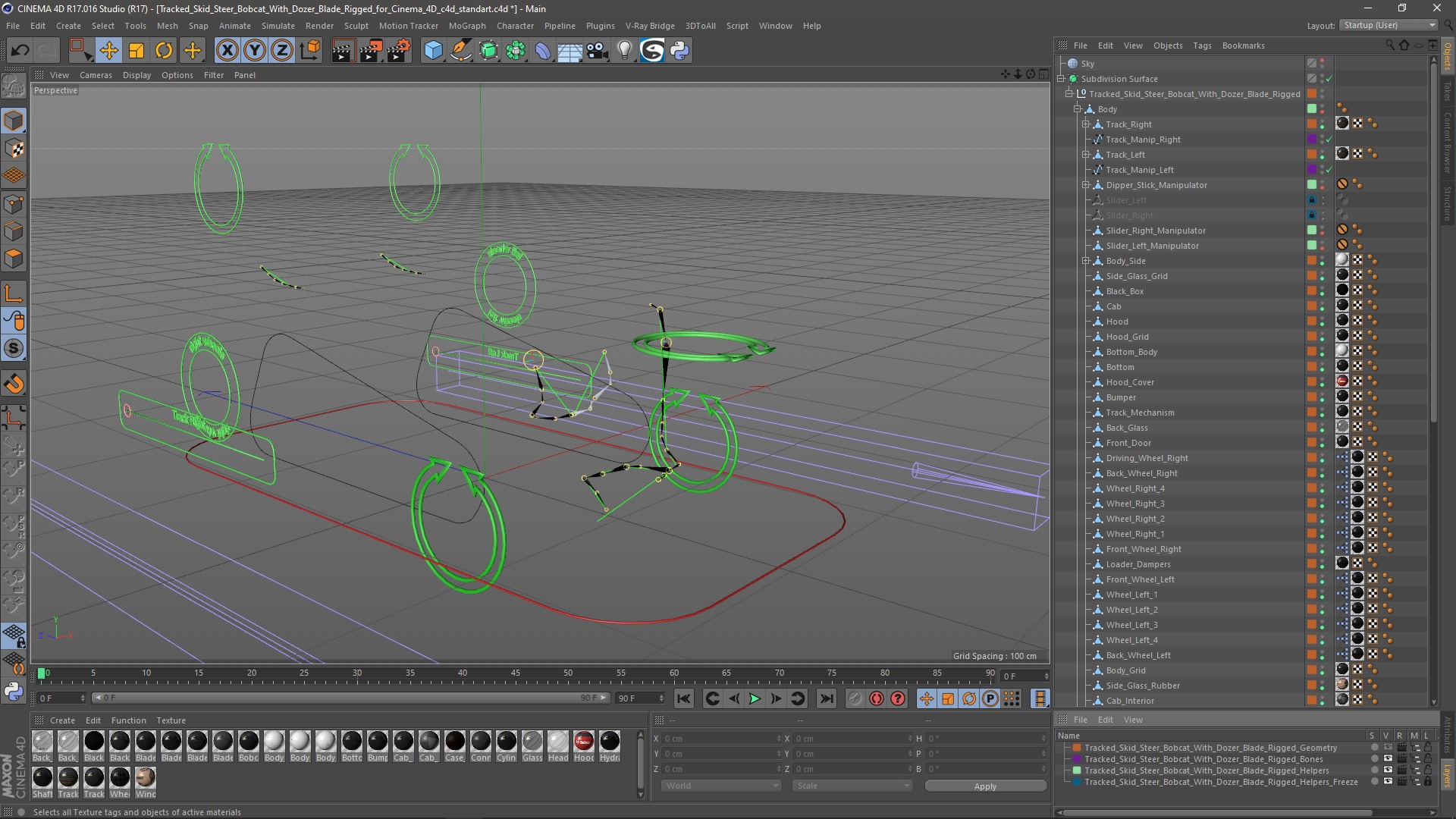Open material manager Function menu
1456x819 pixels.
(x=128, y=720)
